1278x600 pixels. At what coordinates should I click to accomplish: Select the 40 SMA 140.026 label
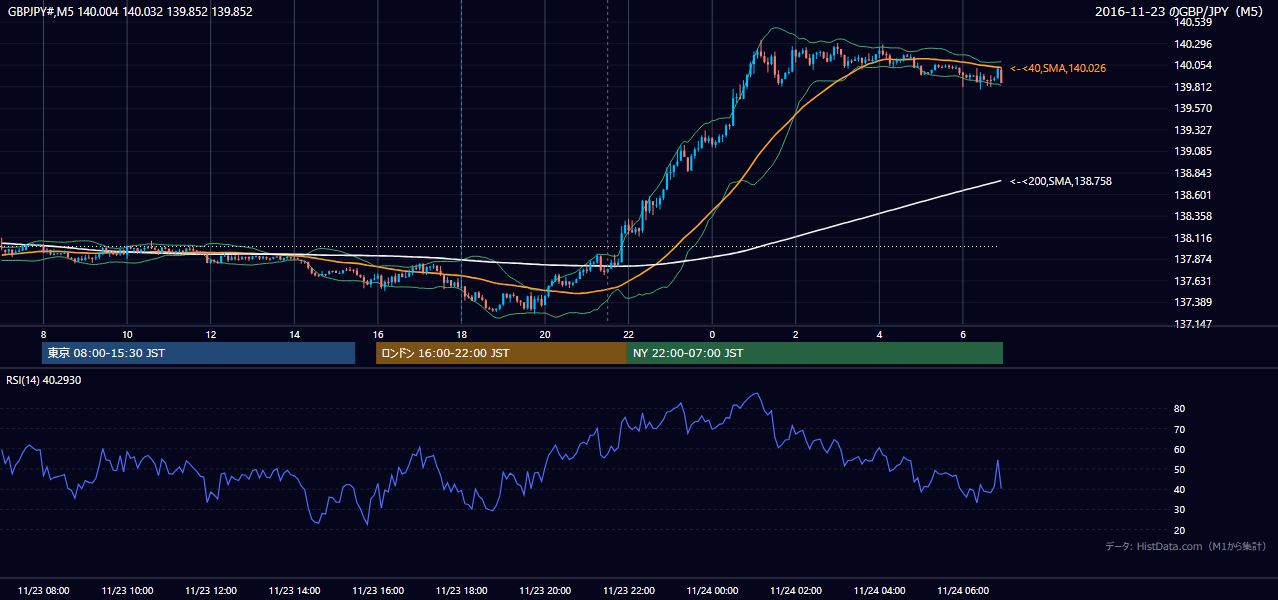[x=1058, y=68]
